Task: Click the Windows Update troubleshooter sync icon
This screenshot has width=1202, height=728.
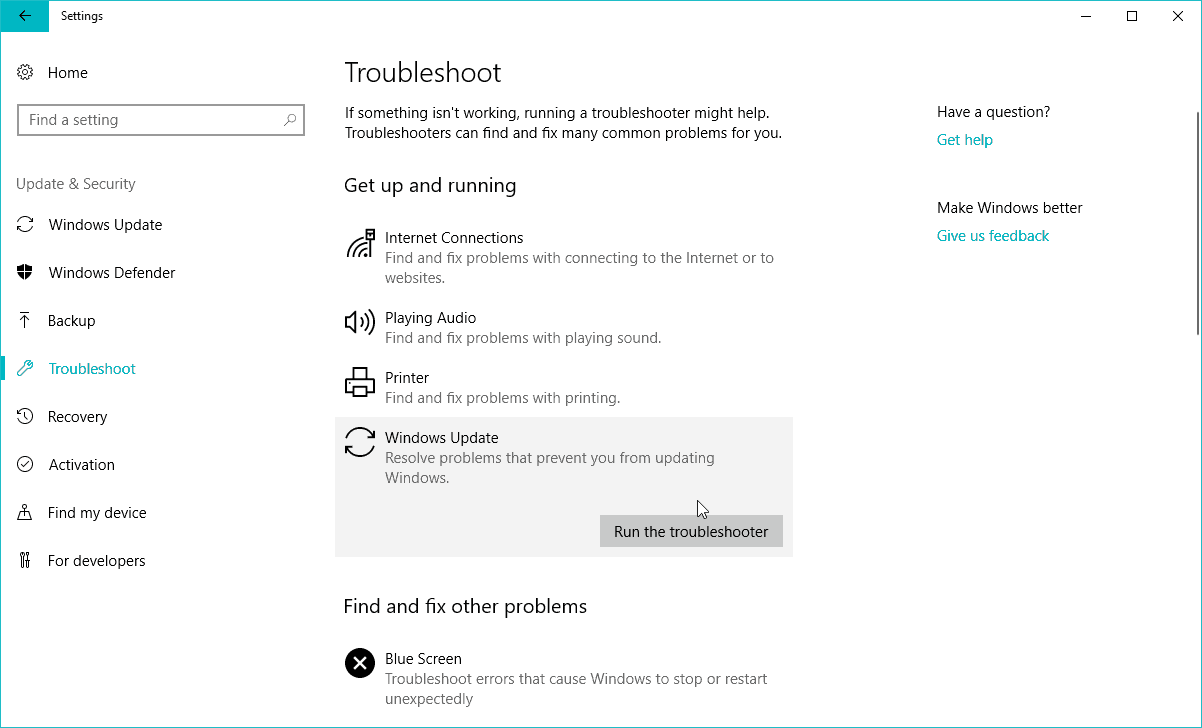Action: [360, 442]
